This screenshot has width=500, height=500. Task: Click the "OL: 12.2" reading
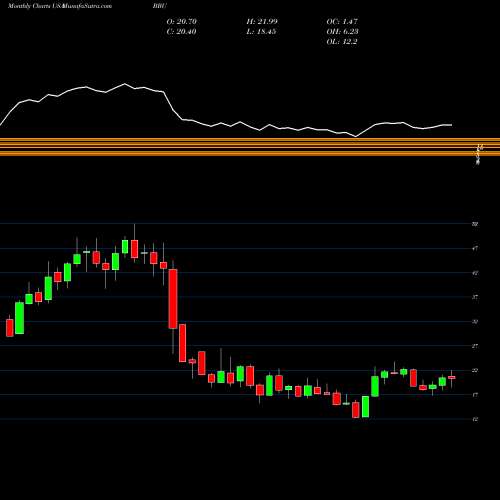point(342,42)
